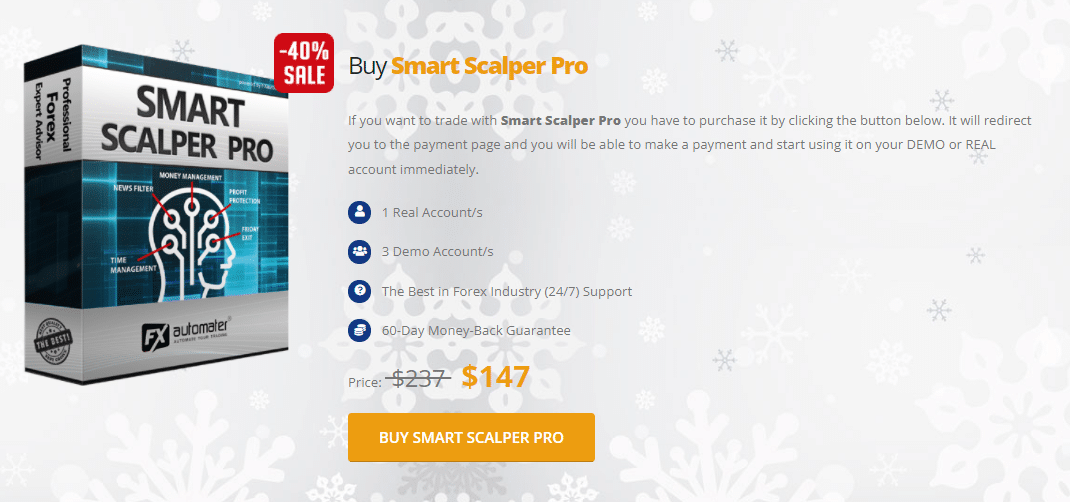Click the coins Money-Back Guarantee icon
Screen dimensions: 1070x502
pos(359,331)
